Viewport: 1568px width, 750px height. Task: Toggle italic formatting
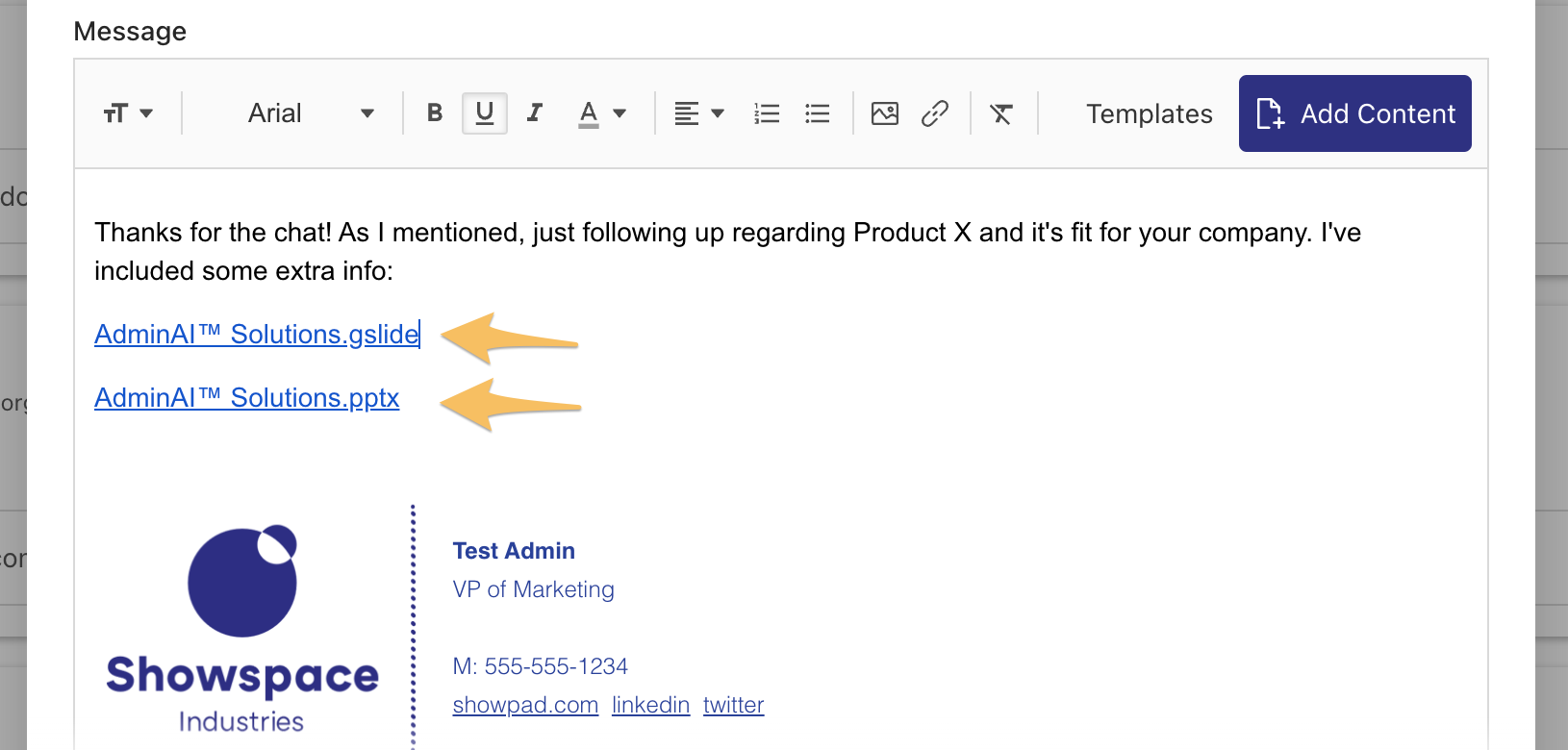pyautogui.click(x=535, y=113)
